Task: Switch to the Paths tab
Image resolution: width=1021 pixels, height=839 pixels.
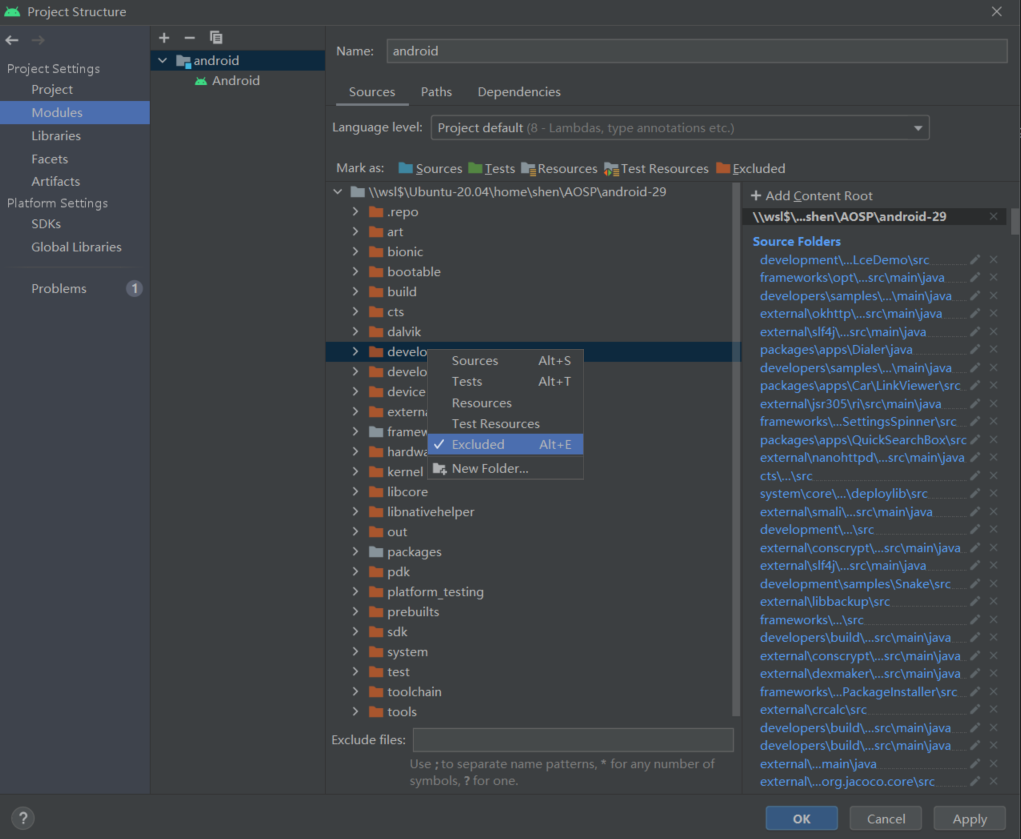Action: point(436,91)
